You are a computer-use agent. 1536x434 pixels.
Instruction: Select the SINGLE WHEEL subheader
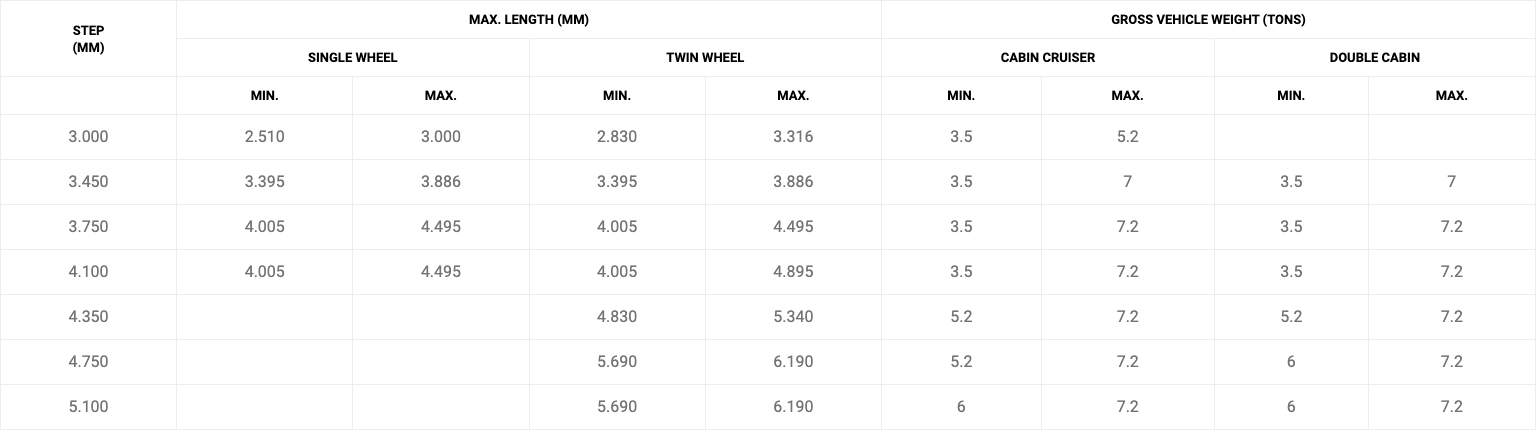click(352, 58)
